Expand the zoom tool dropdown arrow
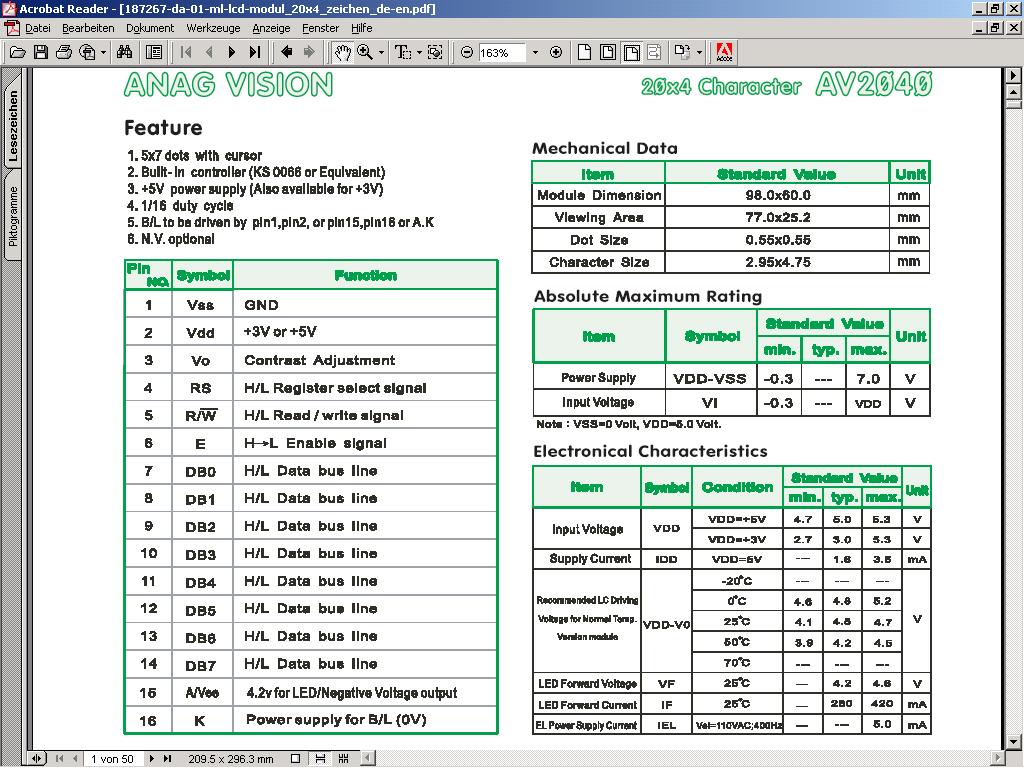The image size is (1024, 768). click(381, 53)
